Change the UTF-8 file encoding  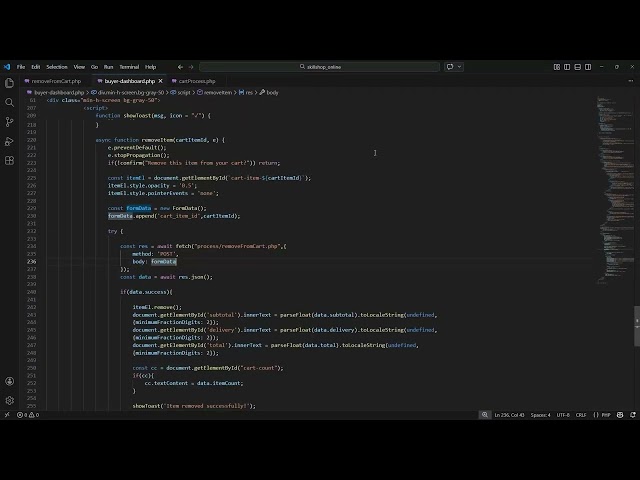(x=563, y=415)
